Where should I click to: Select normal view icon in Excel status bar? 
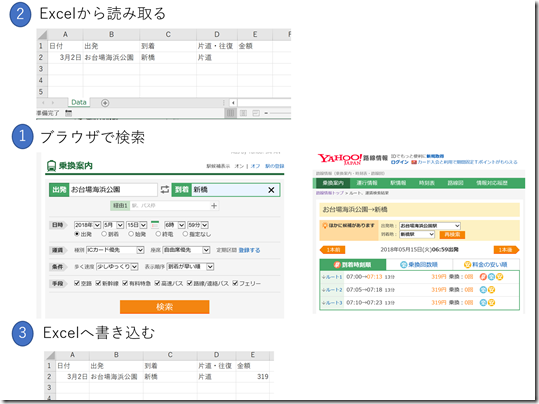[x=231, y=113]
